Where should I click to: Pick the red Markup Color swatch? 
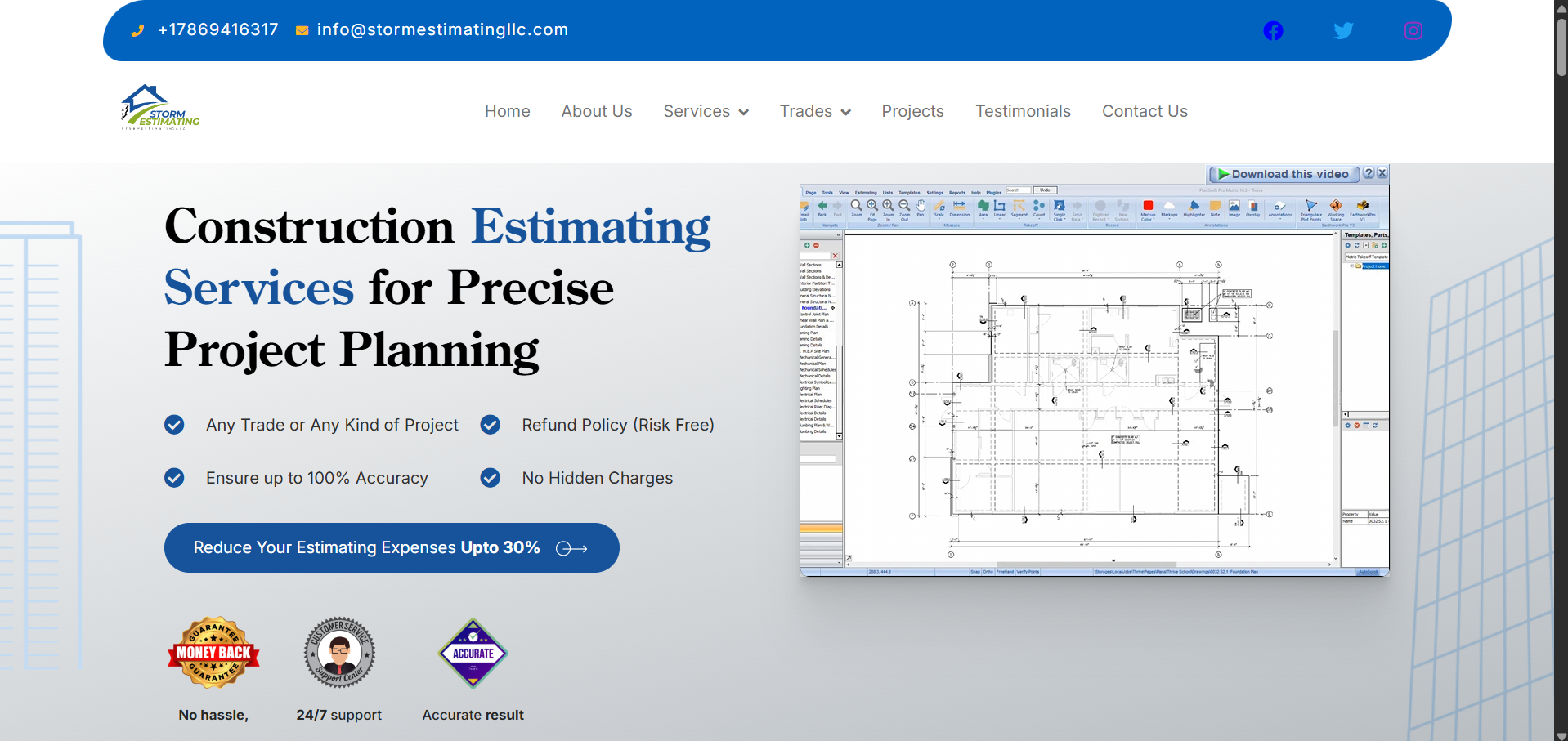[1148, 205]
